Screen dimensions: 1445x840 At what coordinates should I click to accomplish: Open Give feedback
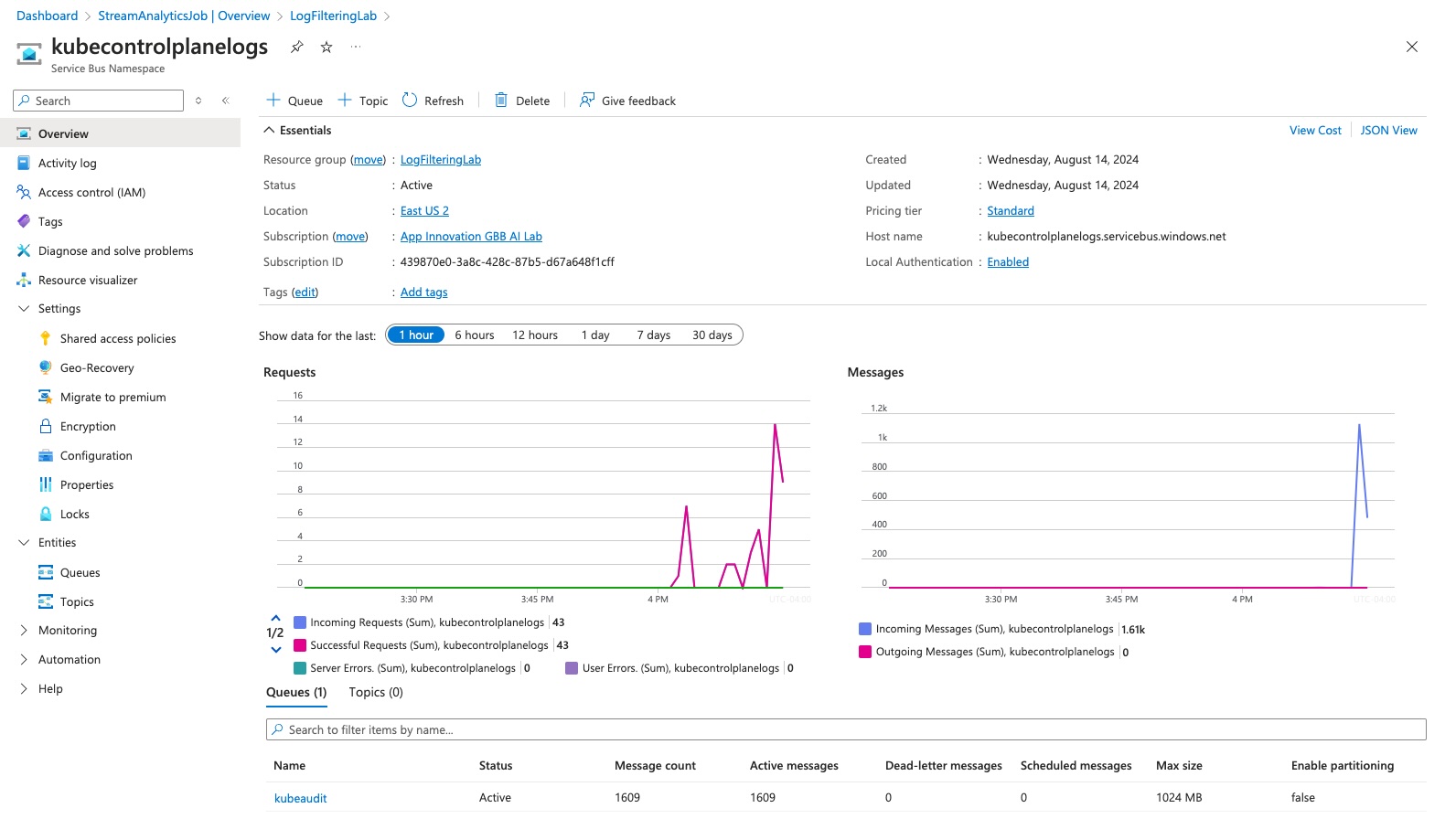627,101
